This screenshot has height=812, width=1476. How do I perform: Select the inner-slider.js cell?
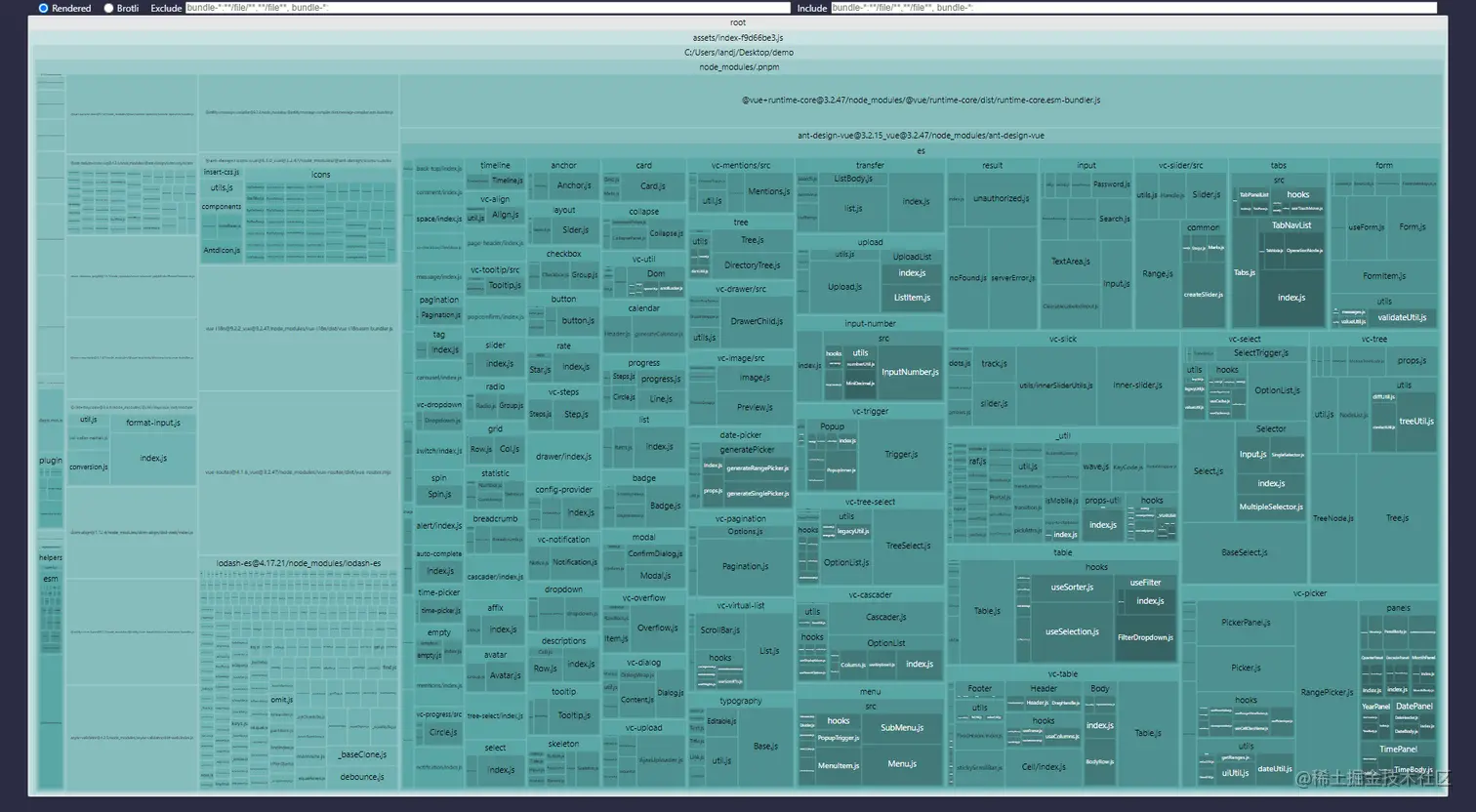[1137, 386]
